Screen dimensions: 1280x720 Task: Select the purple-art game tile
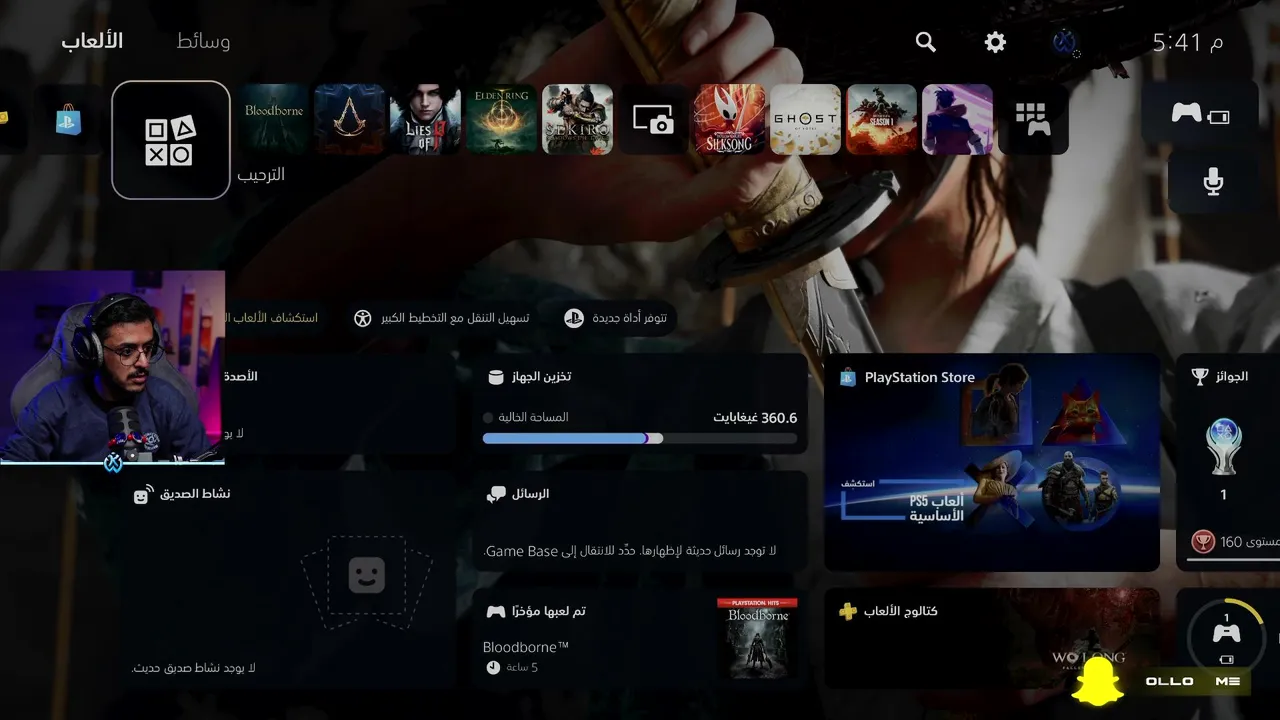point(958,119)
